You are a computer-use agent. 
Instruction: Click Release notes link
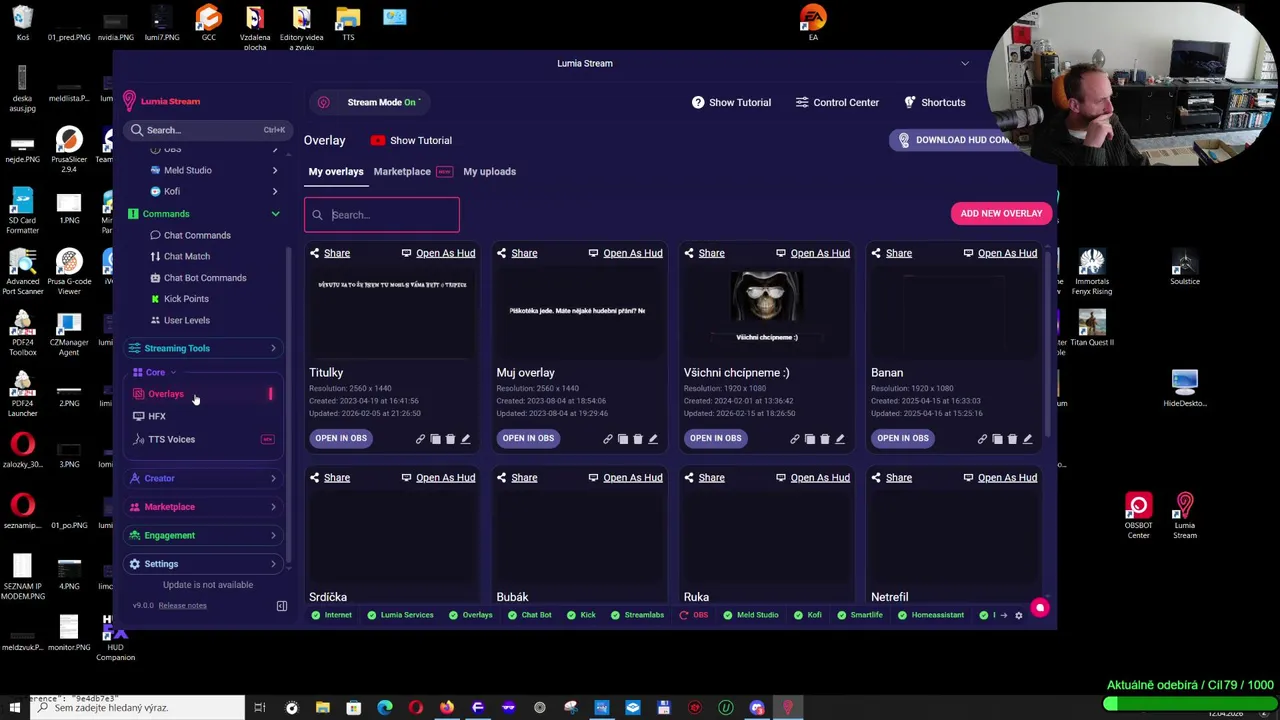coord(182,605)
